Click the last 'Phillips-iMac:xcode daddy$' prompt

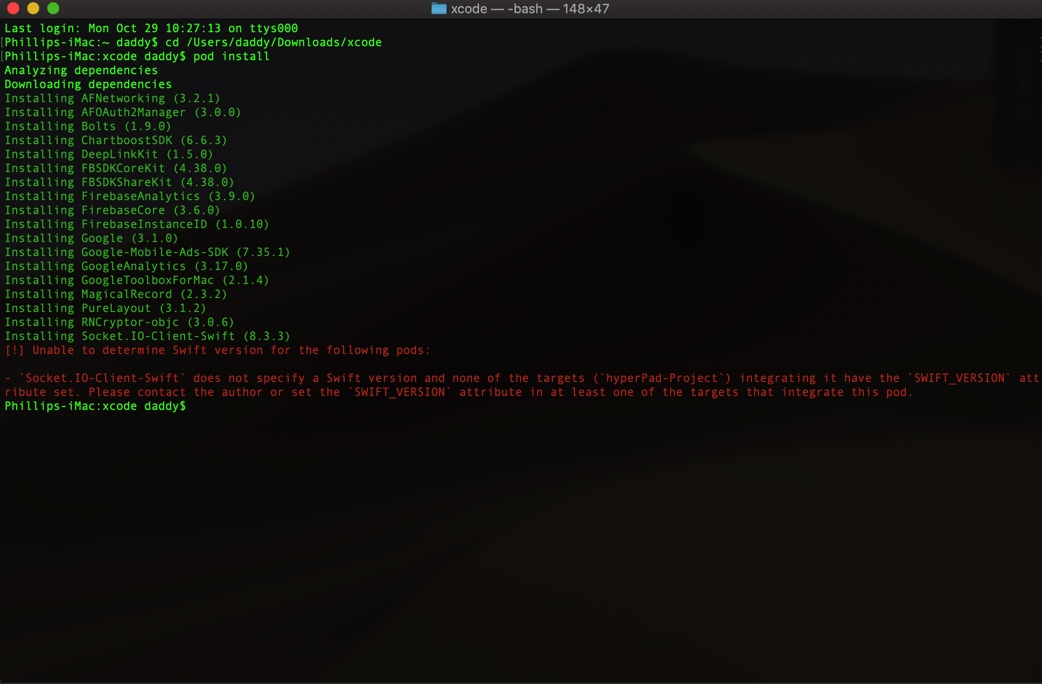point(95,406)
